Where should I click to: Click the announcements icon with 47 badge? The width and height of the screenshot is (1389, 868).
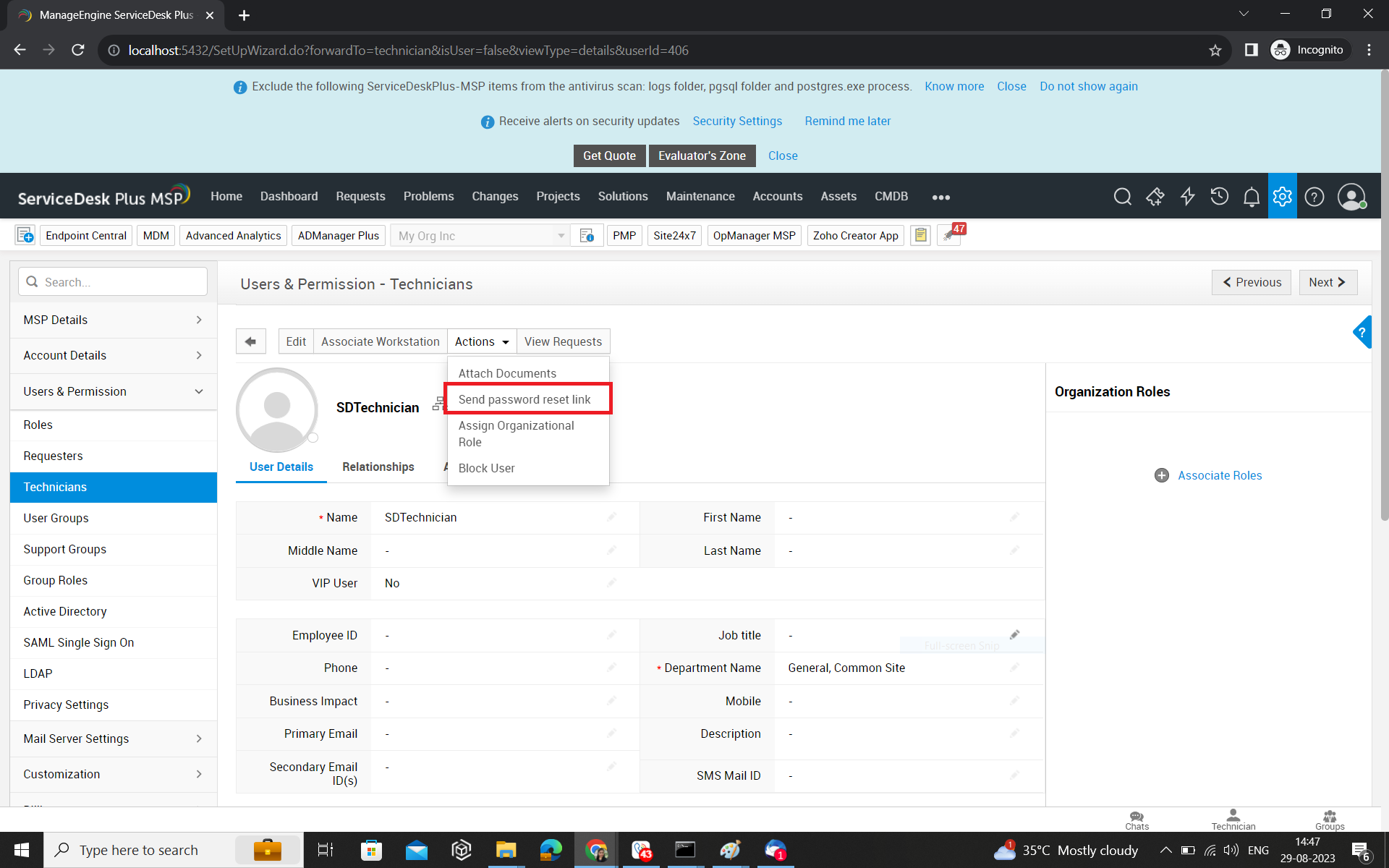click(x=950, y=235)
